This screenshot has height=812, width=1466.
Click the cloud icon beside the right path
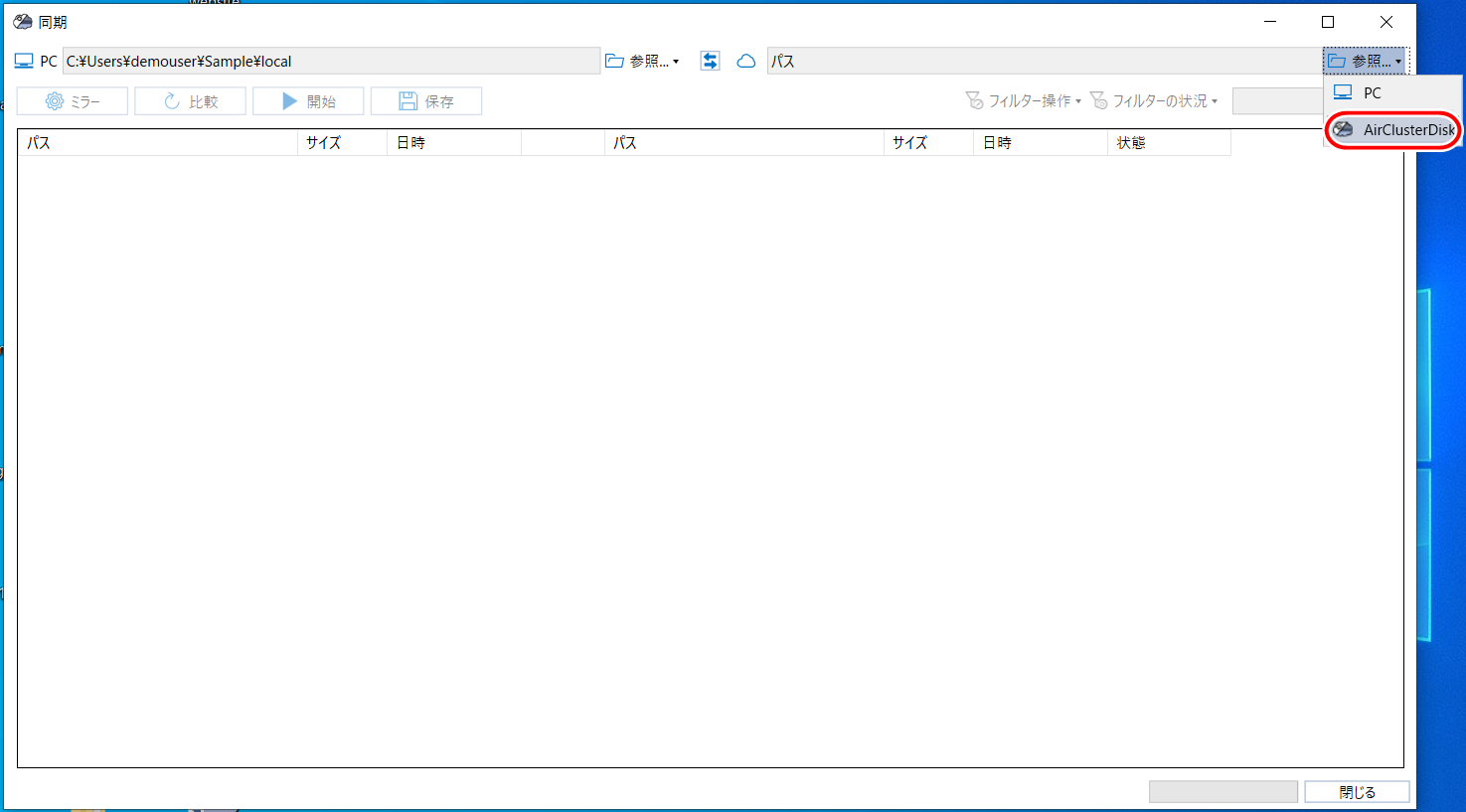point(745,62)
